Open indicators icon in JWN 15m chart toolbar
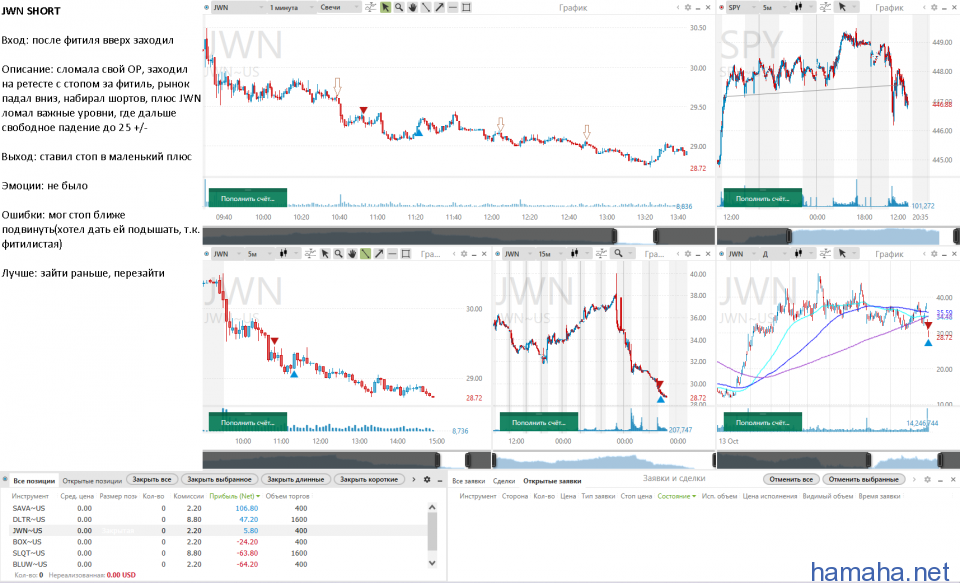960x583 pixels. tap(602, 254)
